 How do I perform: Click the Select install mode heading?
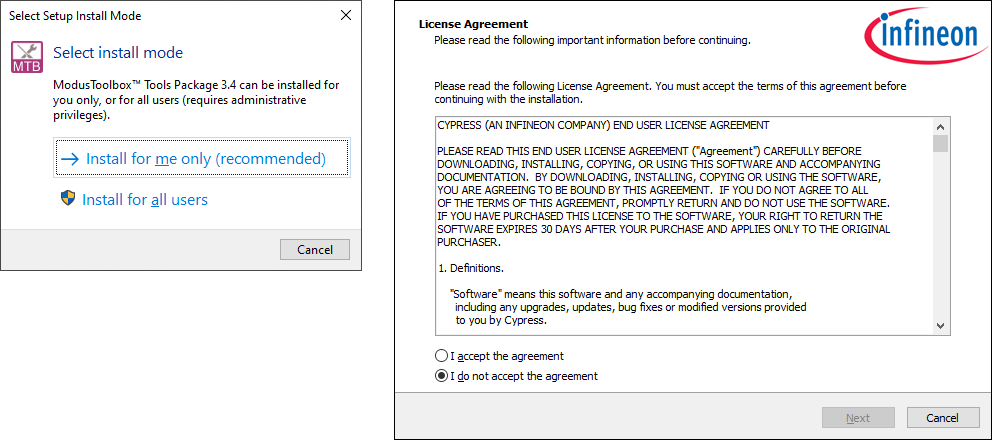click(118, 53)
